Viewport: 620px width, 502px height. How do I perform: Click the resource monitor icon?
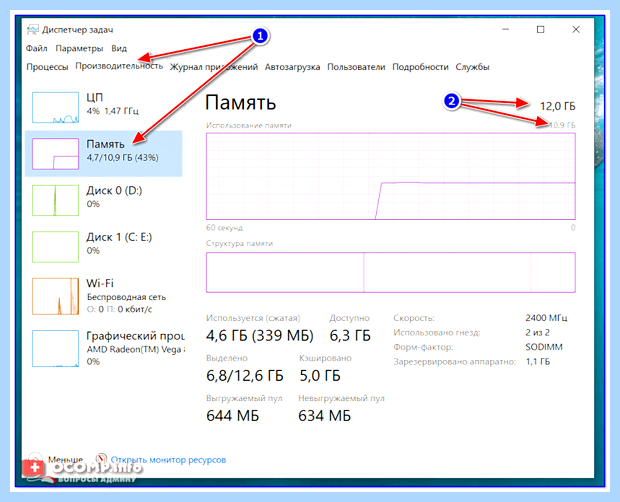(x=102, y=459)
